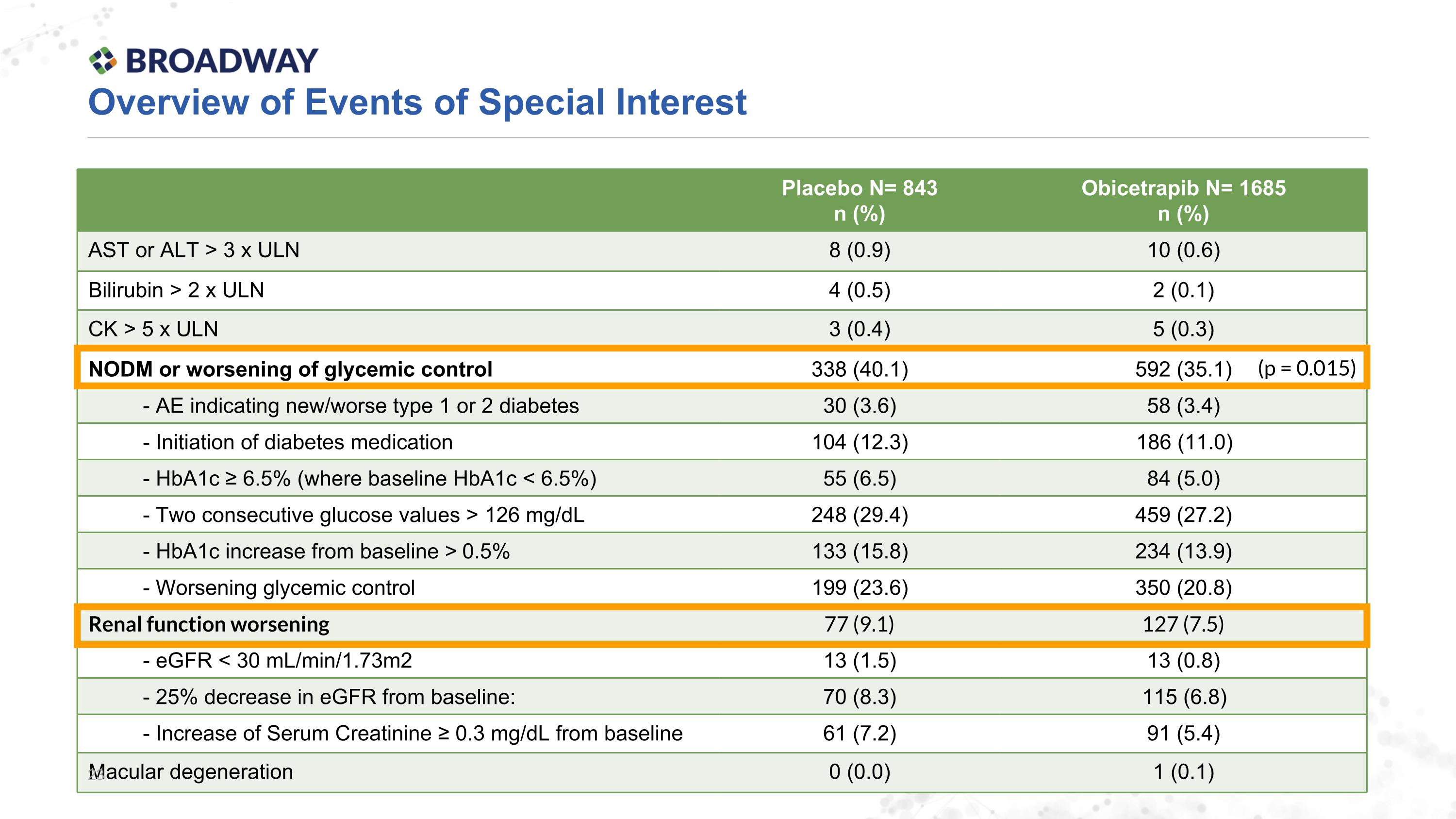Click the Obicetrapib N= 1685 column header
Viewport: 1456px width, 819px height.
pyautogui.click(x=1183, y=200)
